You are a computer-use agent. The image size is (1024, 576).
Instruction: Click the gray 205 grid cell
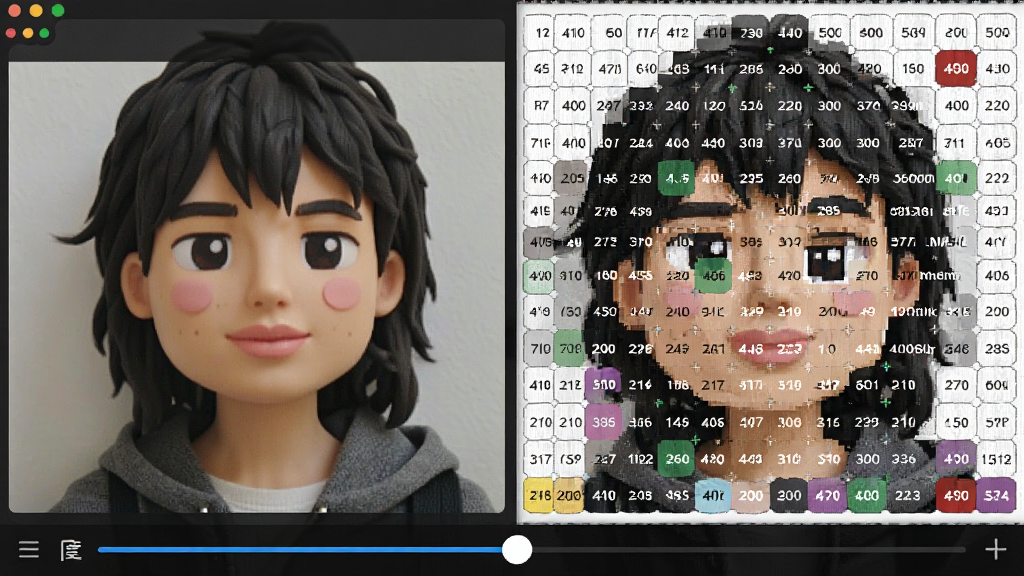pyautogui.click(x=571, y=178)
